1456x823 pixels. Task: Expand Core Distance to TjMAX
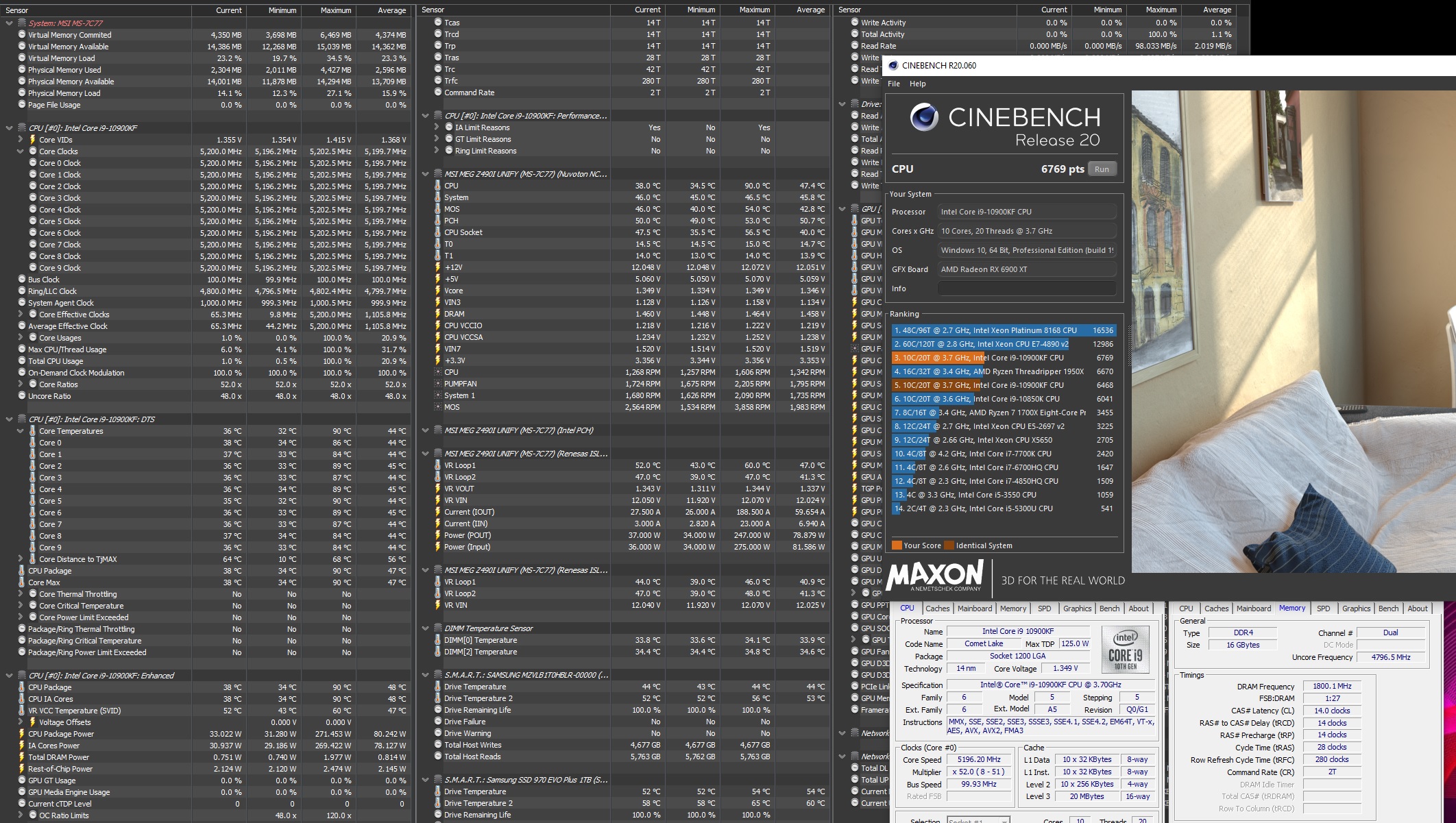pos(21,559)
